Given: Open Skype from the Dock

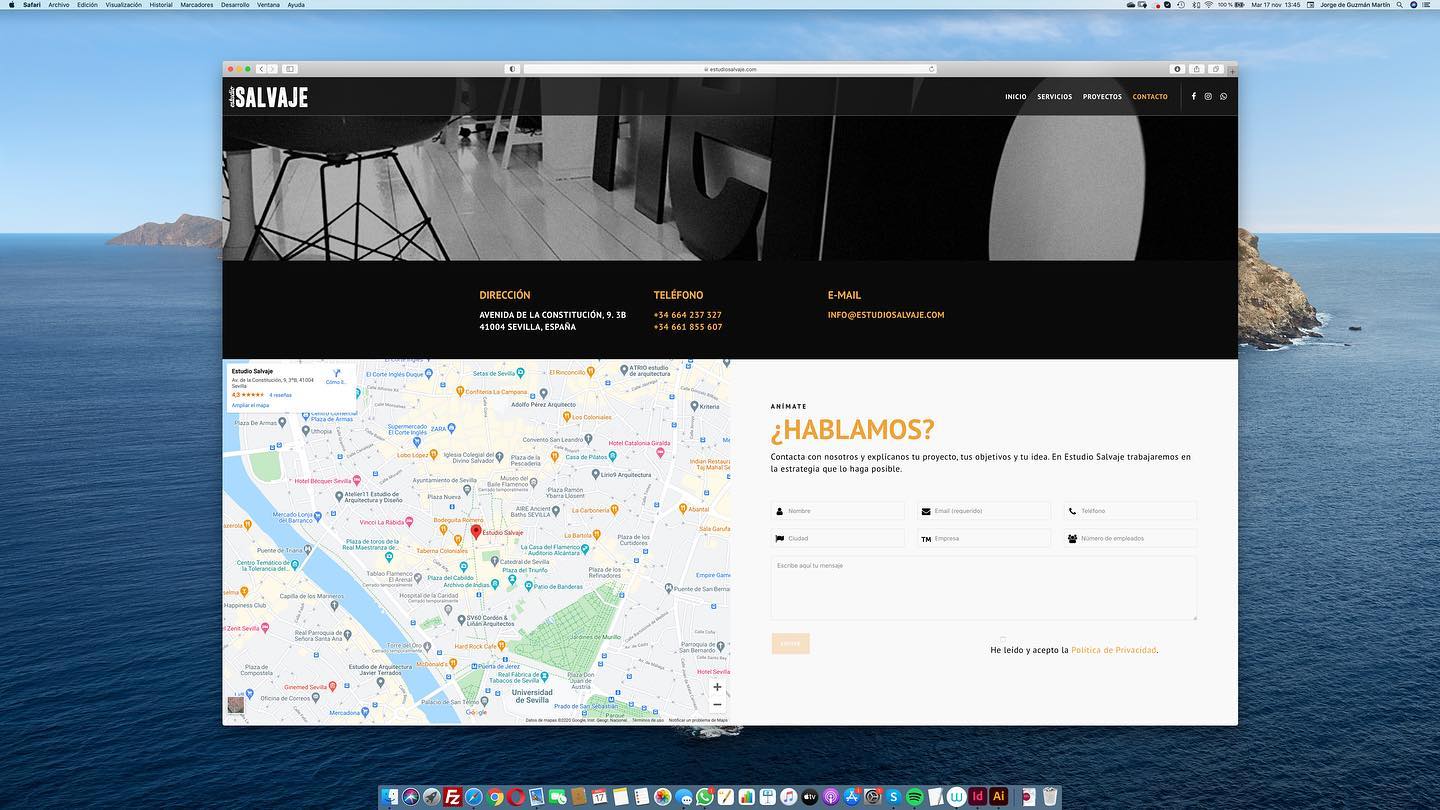Looking at the screenshot, I should point(893,797).
